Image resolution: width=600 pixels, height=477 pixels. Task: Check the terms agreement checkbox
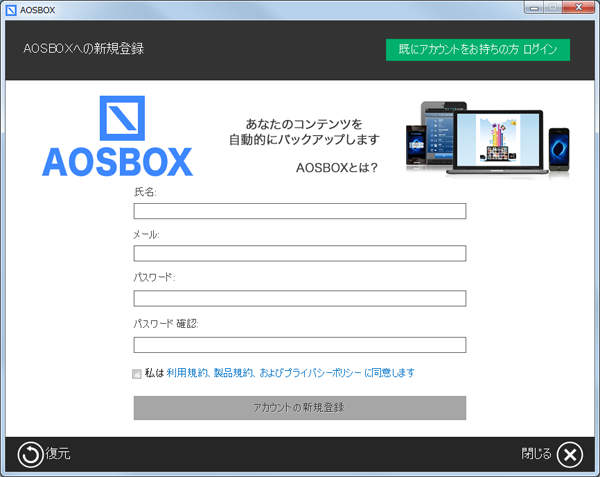[x=137, y=374]
